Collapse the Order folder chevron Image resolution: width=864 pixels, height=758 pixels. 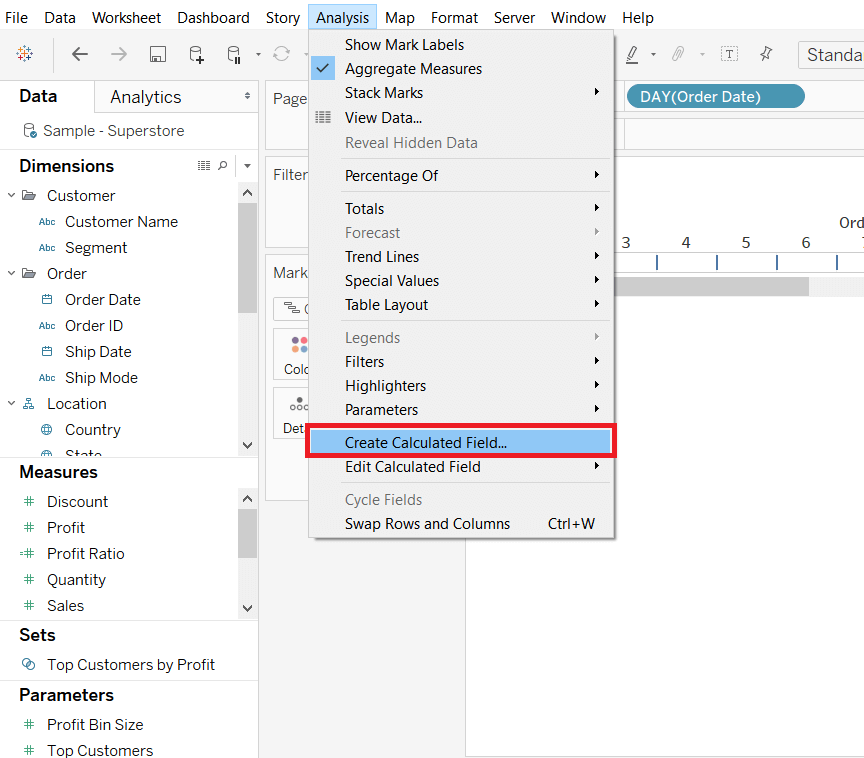(x=11, y=273)
